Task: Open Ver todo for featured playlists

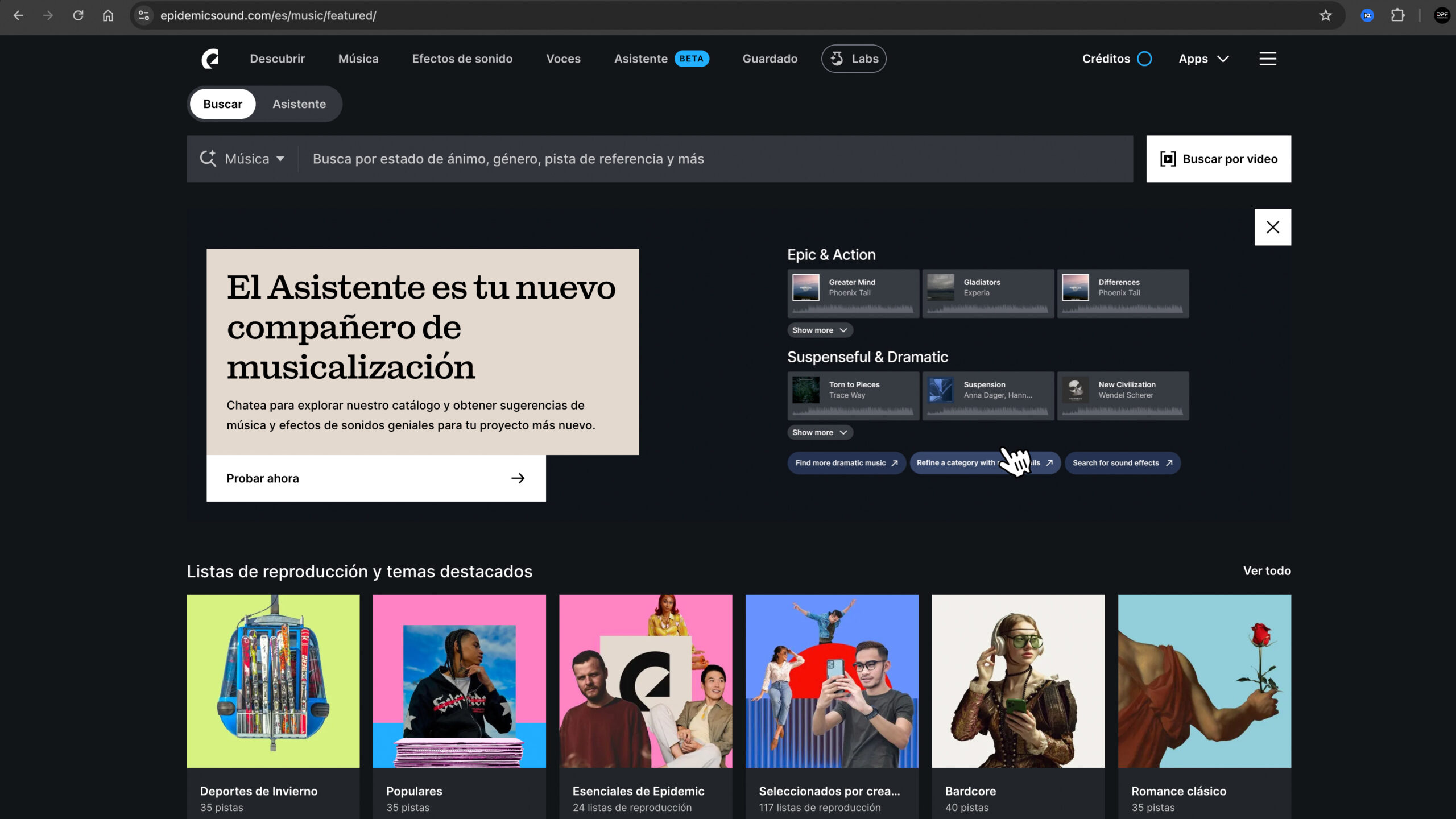Action: click(x=1265, y=570)
